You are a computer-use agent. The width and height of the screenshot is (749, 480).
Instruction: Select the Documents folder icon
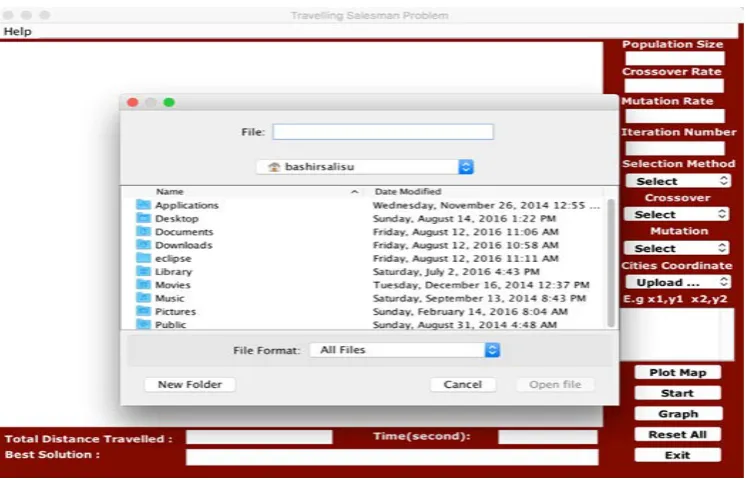pyautogui.click(x=143, y=232)
